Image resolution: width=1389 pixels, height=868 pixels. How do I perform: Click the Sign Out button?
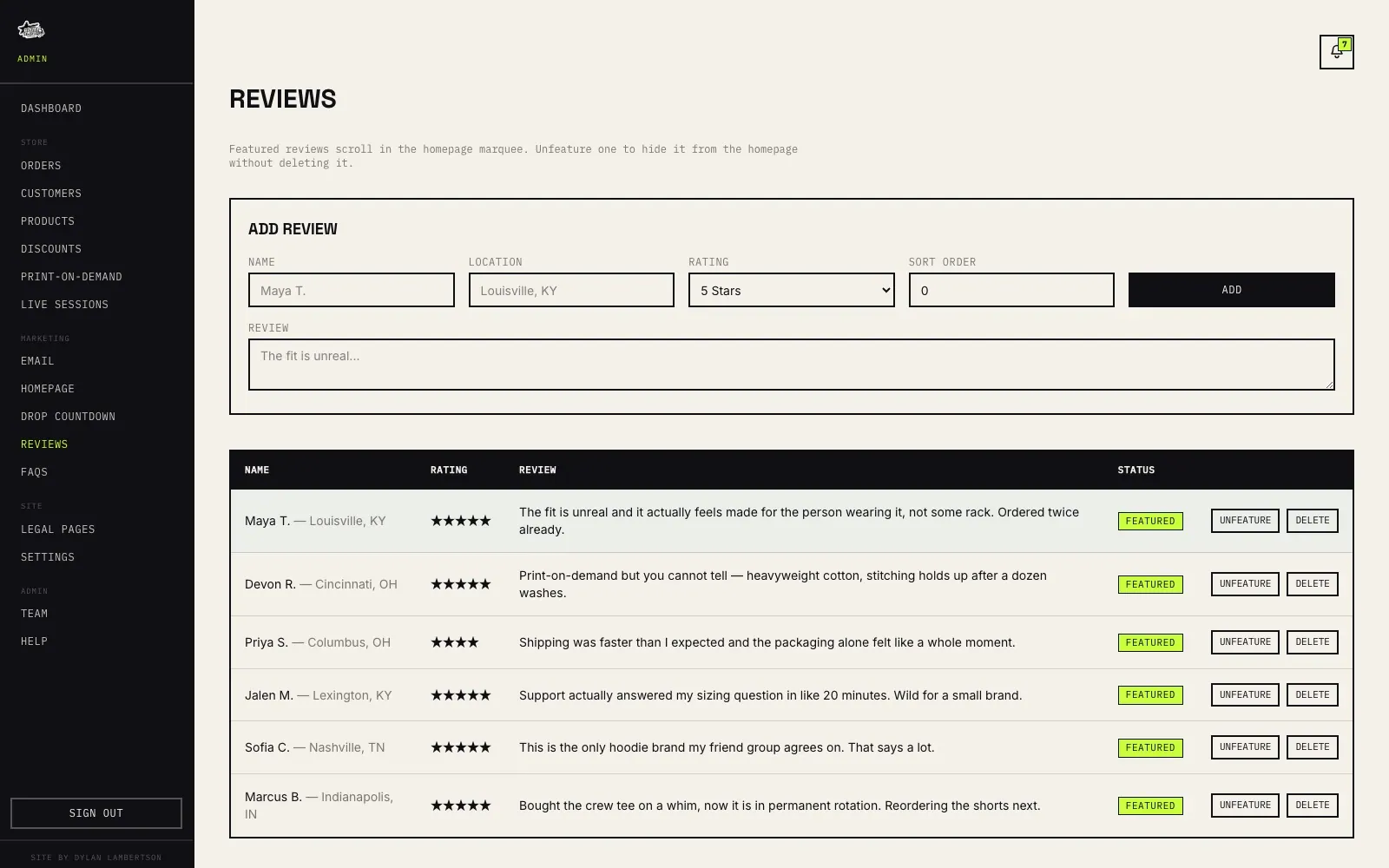coord(96,813)
